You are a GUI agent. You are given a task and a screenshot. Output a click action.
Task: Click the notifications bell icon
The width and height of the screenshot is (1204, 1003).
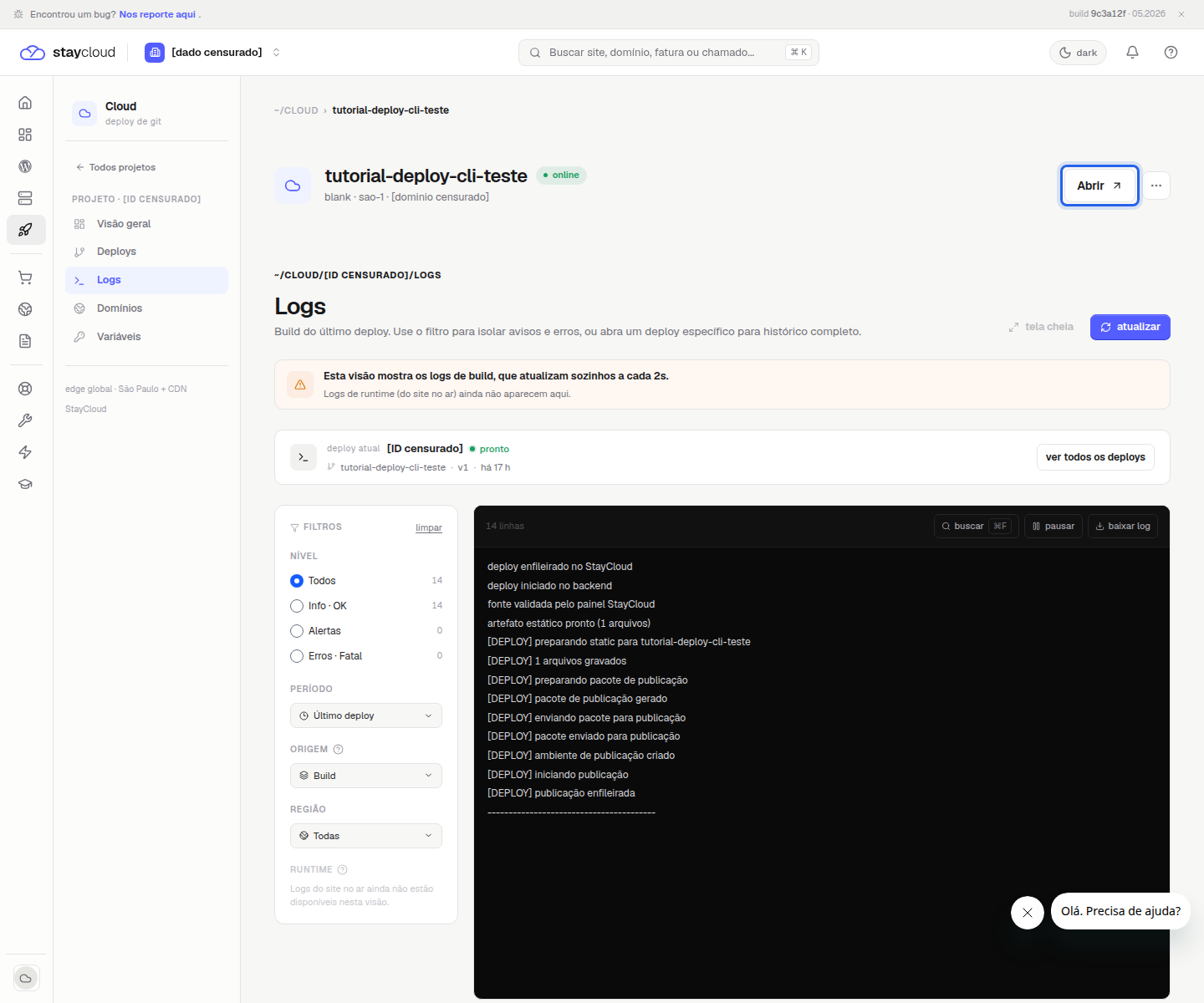coord(1132,53)
